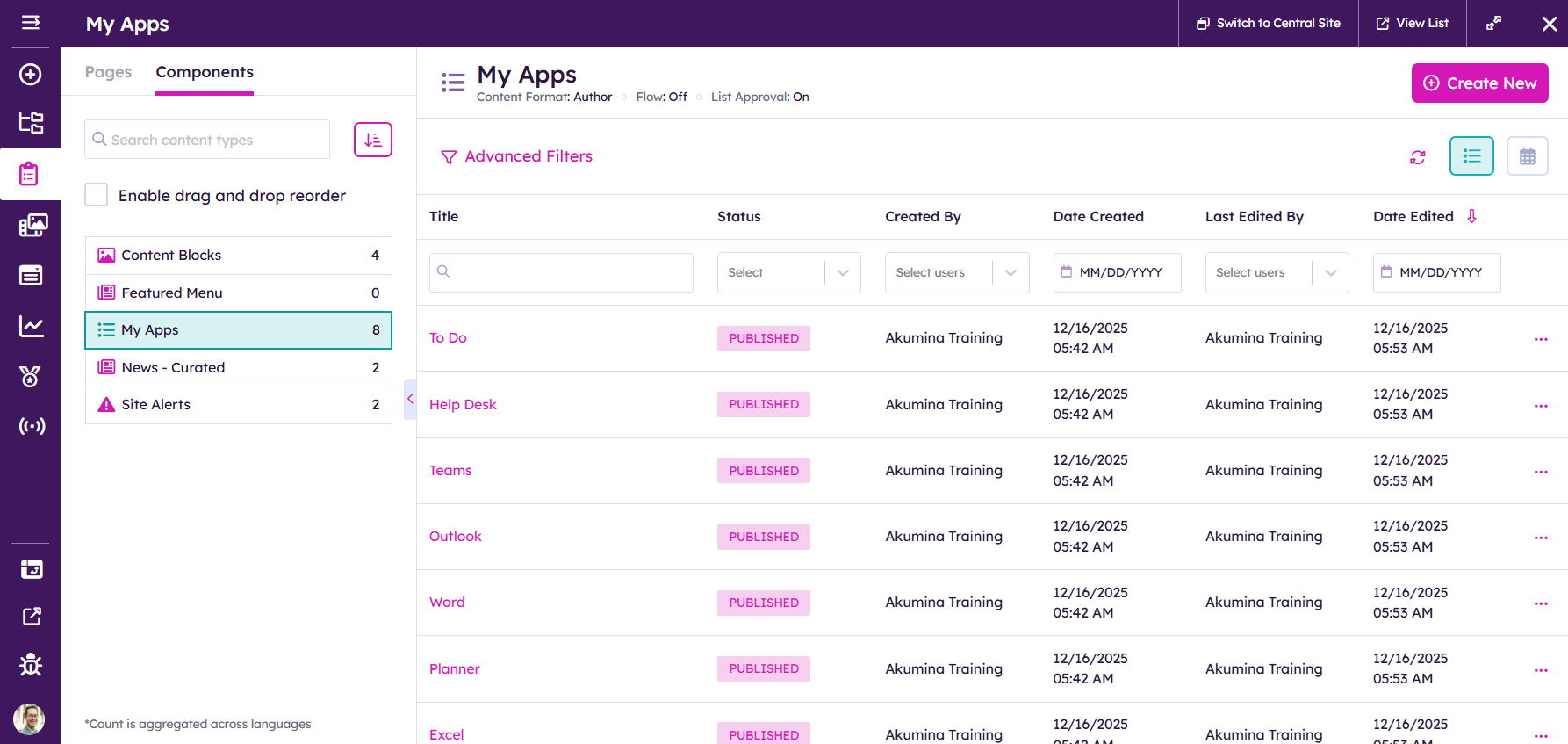The height and width of the screenshot is (744, 1568).
Task: Click the sort content types icon
Action: coord(372,140)
